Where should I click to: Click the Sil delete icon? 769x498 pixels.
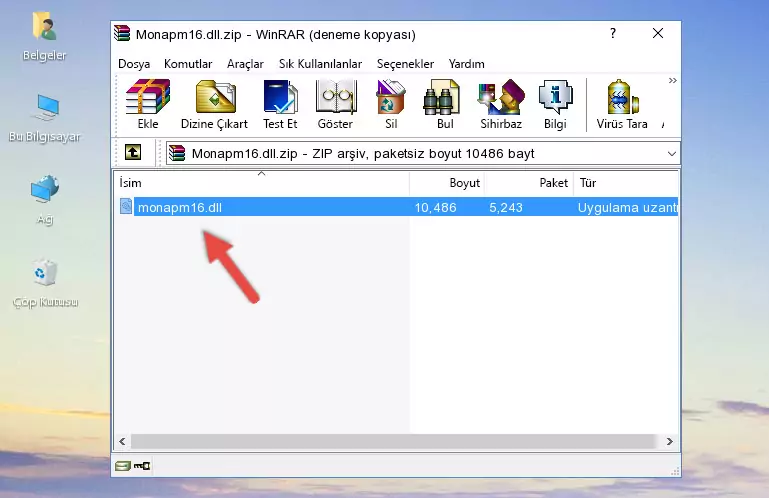(x=391, y=105)
